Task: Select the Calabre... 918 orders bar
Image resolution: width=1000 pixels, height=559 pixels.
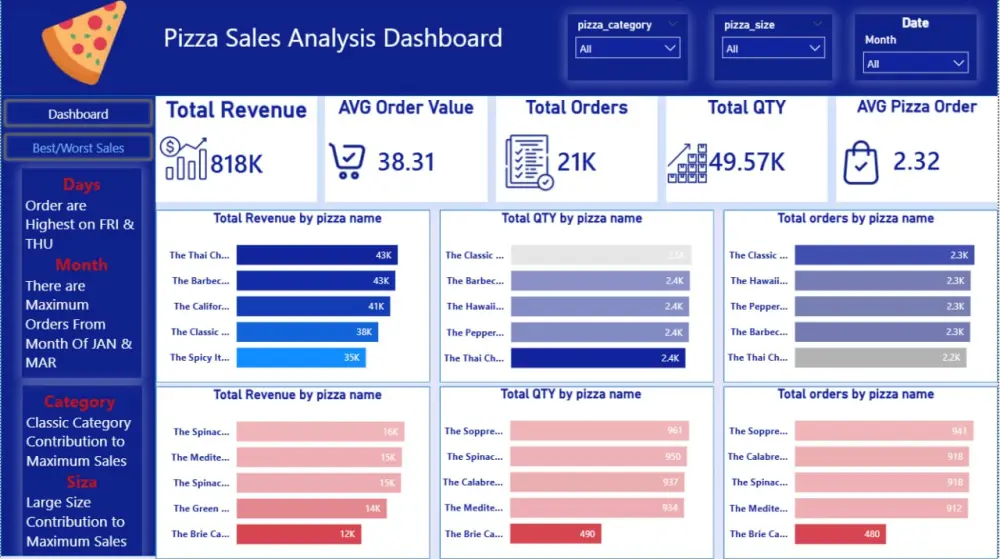Action: pos(881,456)
